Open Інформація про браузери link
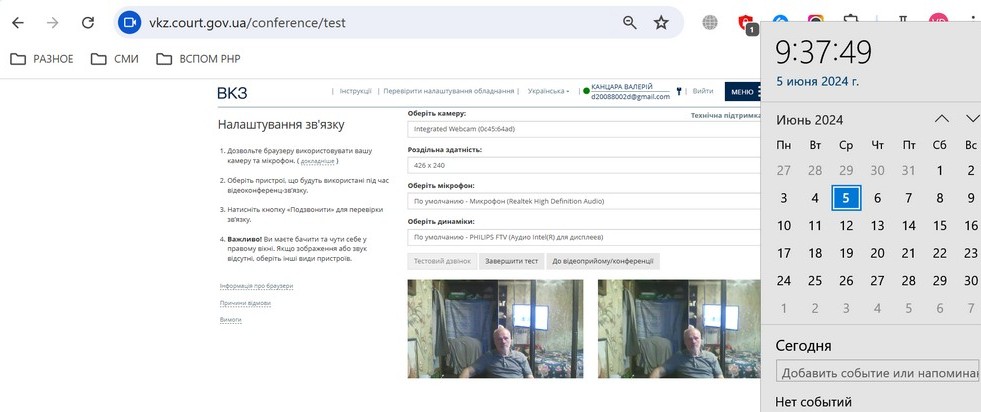 pos(256,286)
